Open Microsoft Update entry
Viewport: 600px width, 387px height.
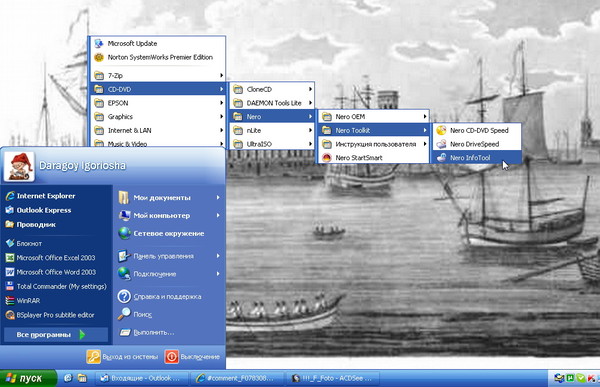[157, 43]
